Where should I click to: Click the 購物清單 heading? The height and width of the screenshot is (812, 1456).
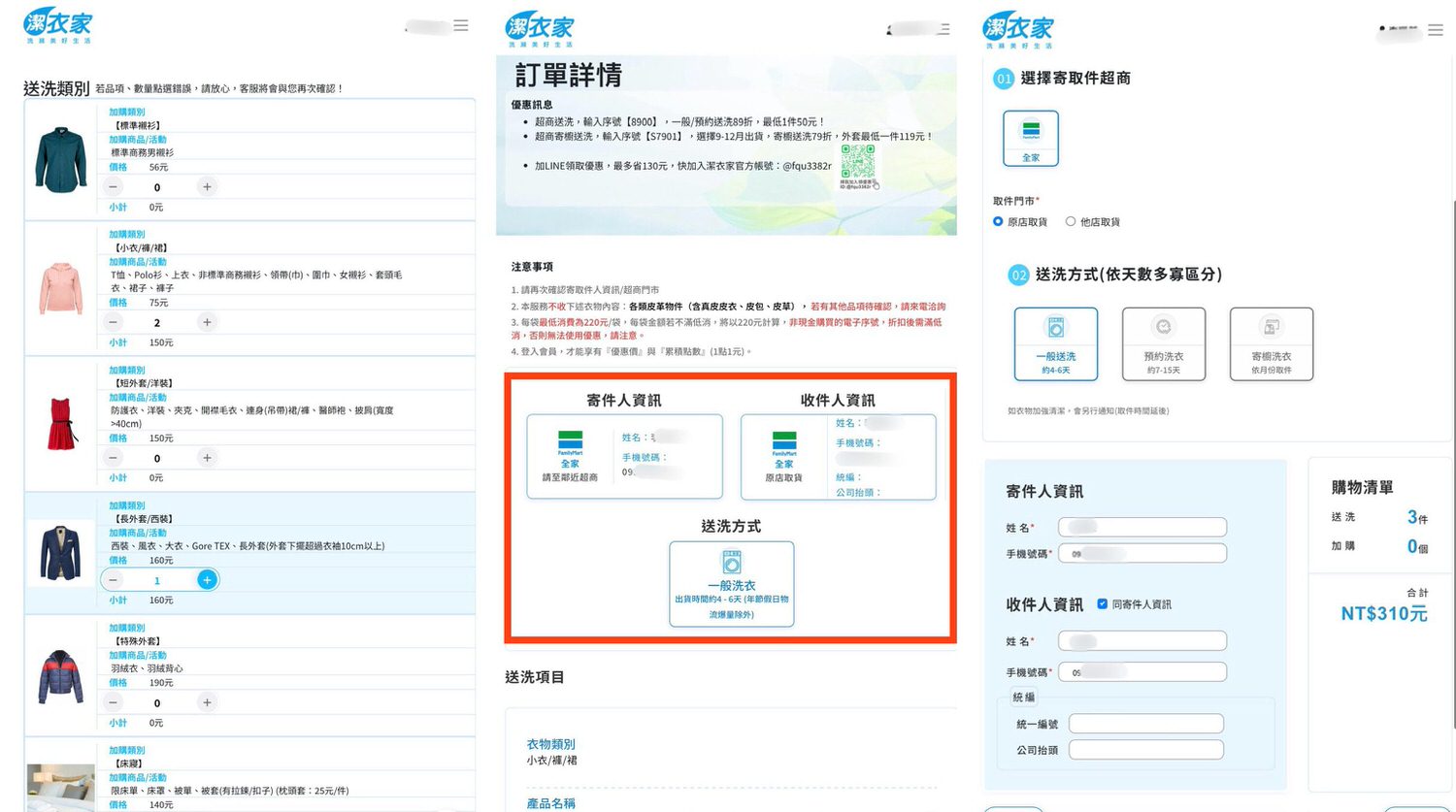tap(1362, 487)
